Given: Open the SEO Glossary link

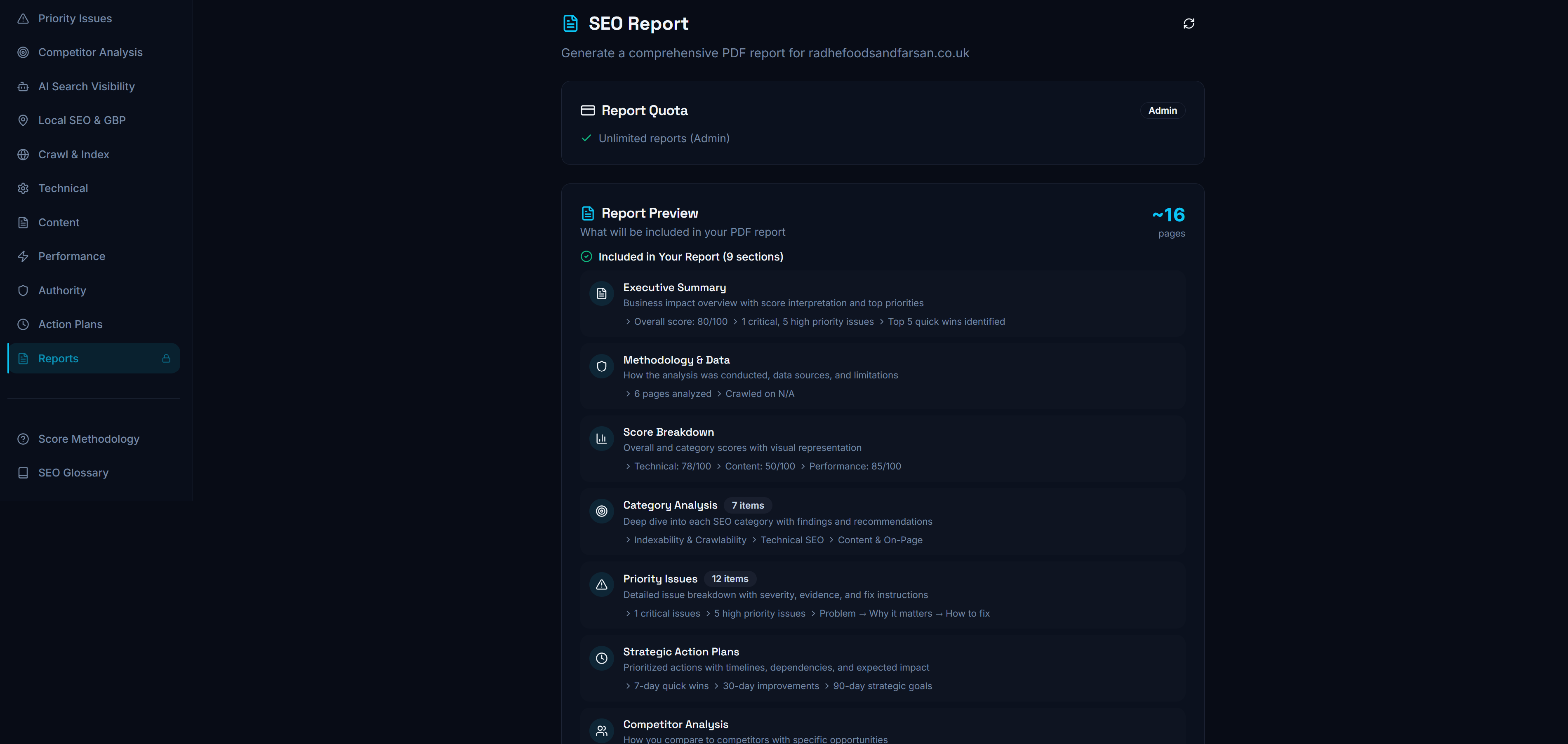Looking at the screenshot, I should pos(73,473).
